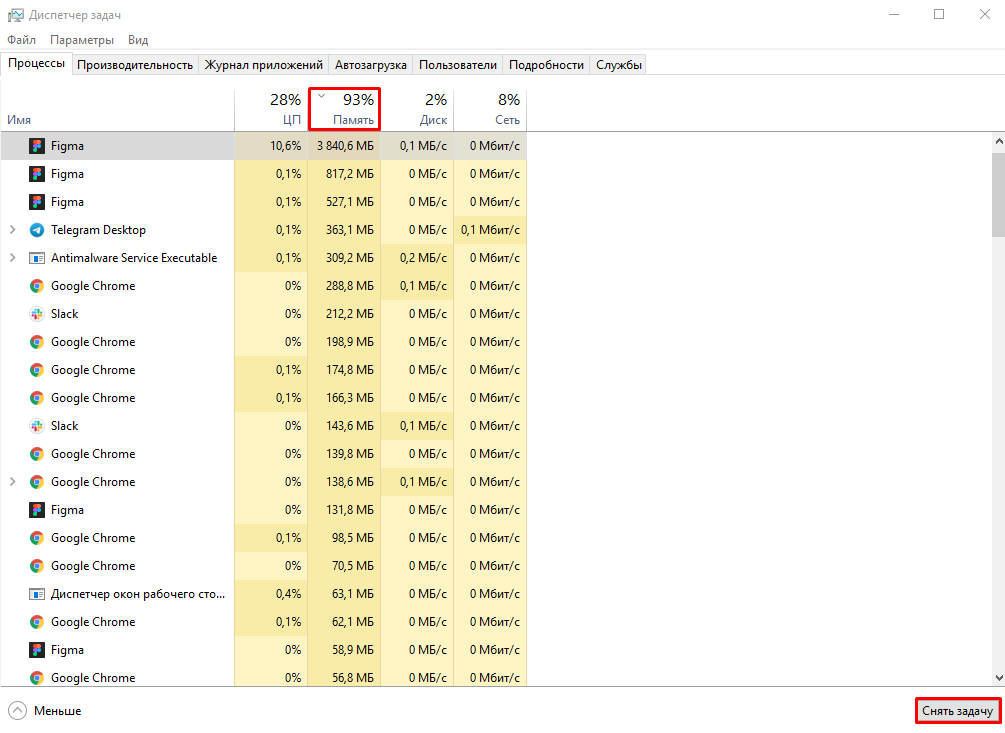
Task: Click the Antimalware Service Executable icon
Action: [37, 258]
